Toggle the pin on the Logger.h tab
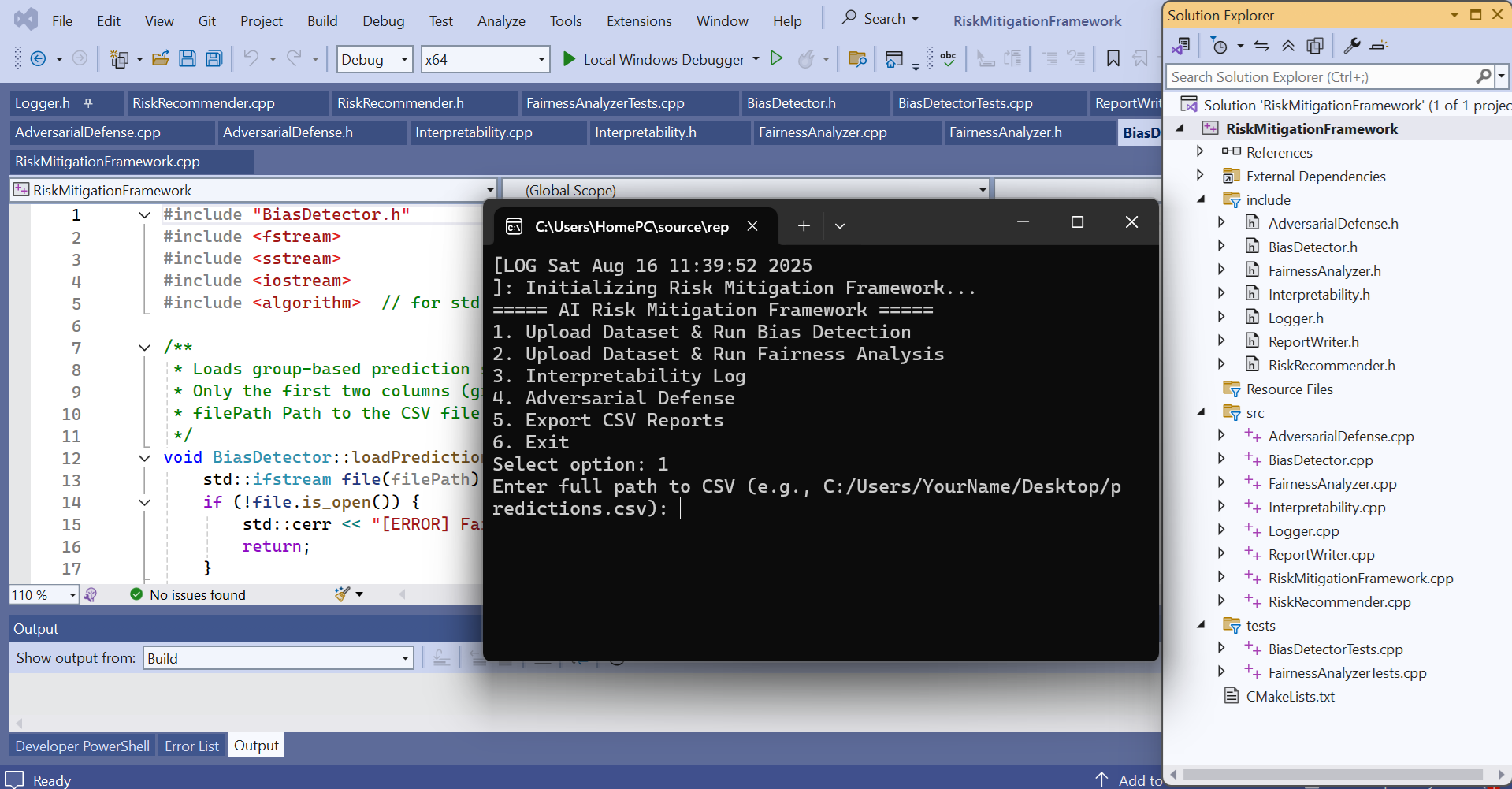This screenshot has width=1512, height=789. (88, 103)
